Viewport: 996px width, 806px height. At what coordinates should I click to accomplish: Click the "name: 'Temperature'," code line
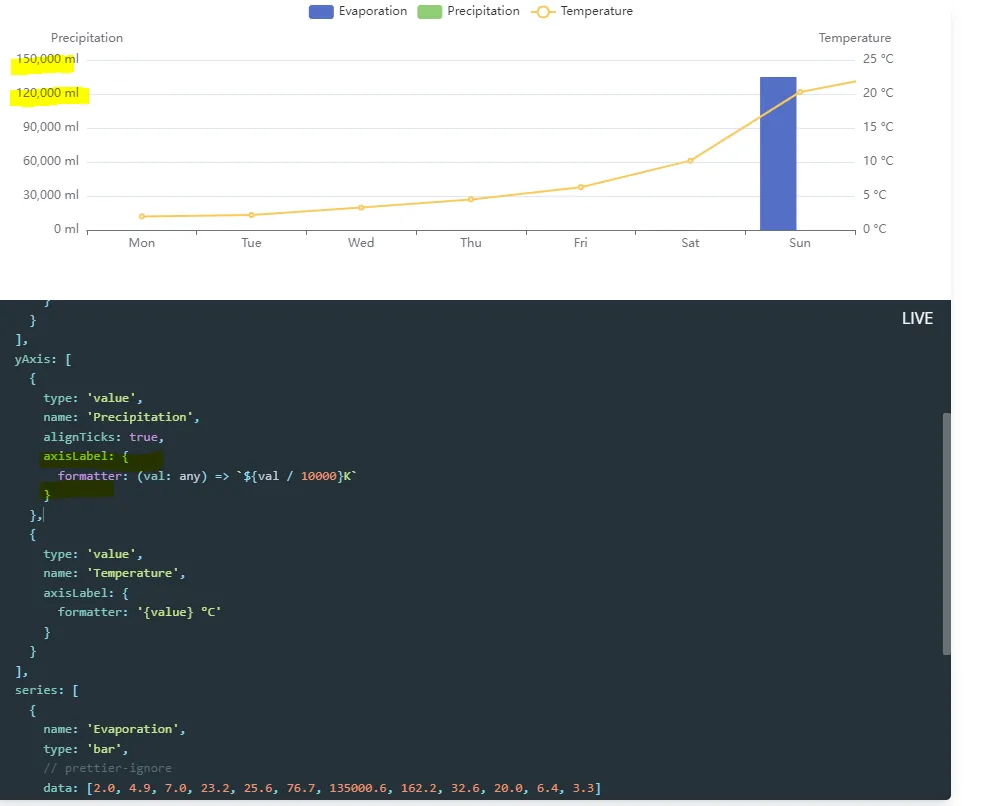point(114,574)
